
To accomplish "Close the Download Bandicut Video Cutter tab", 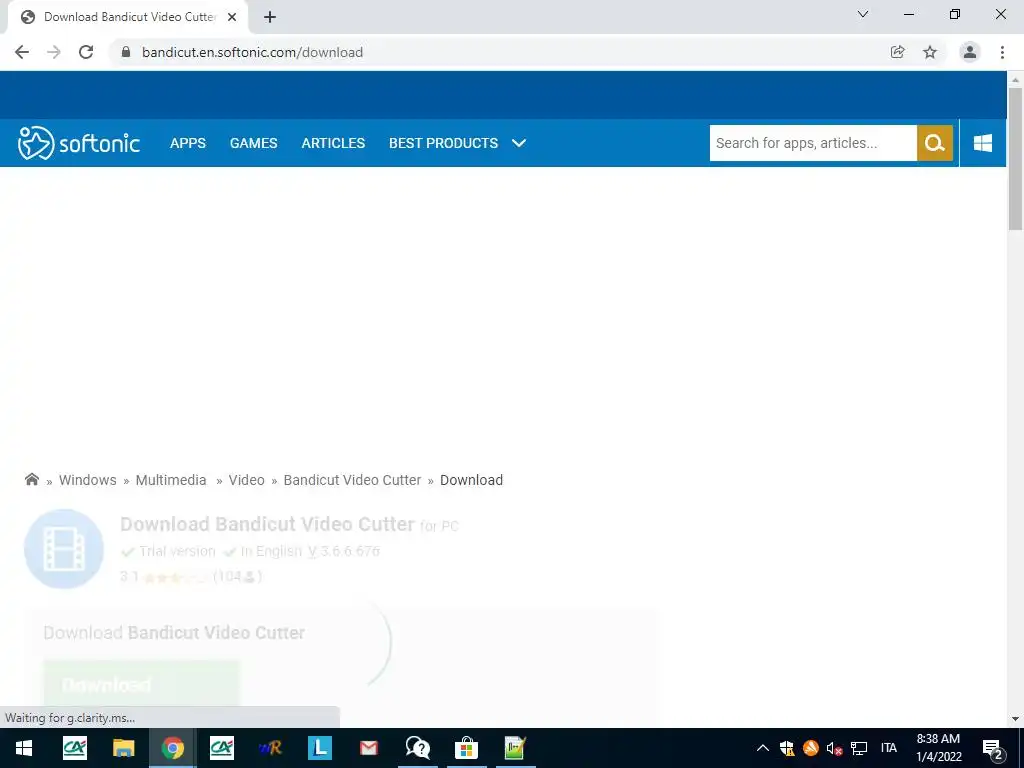I will coord(232,17).
